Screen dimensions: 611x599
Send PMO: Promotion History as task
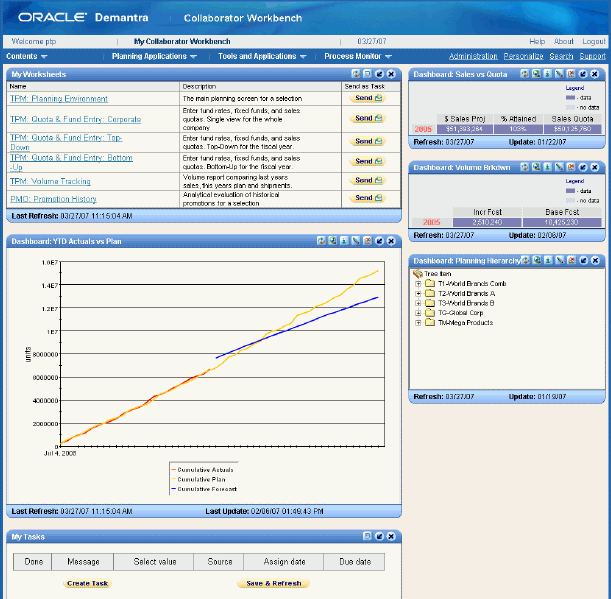point(368,198)
